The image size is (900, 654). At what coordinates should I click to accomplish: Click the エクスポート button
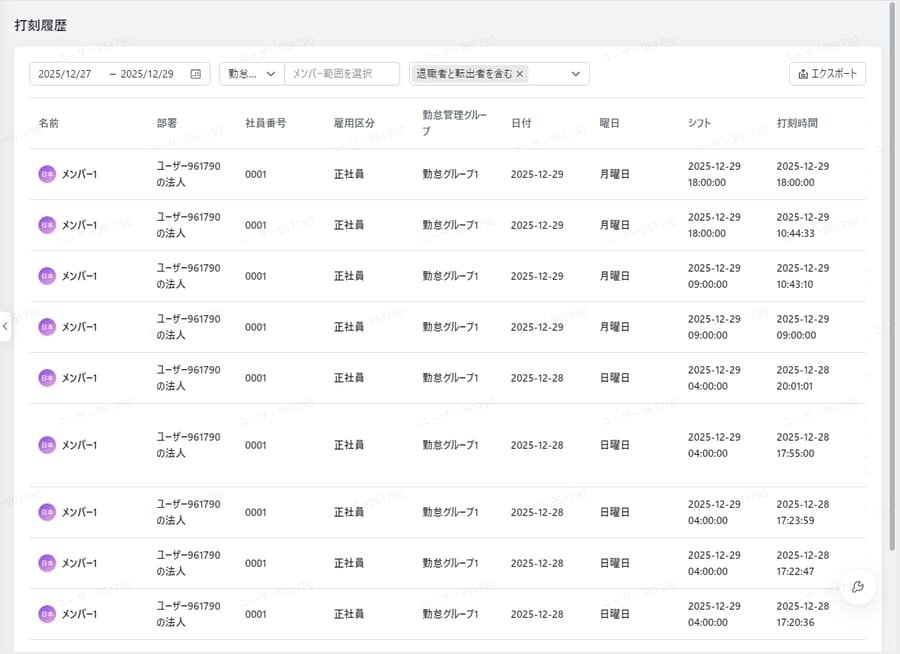pos(827,73)
